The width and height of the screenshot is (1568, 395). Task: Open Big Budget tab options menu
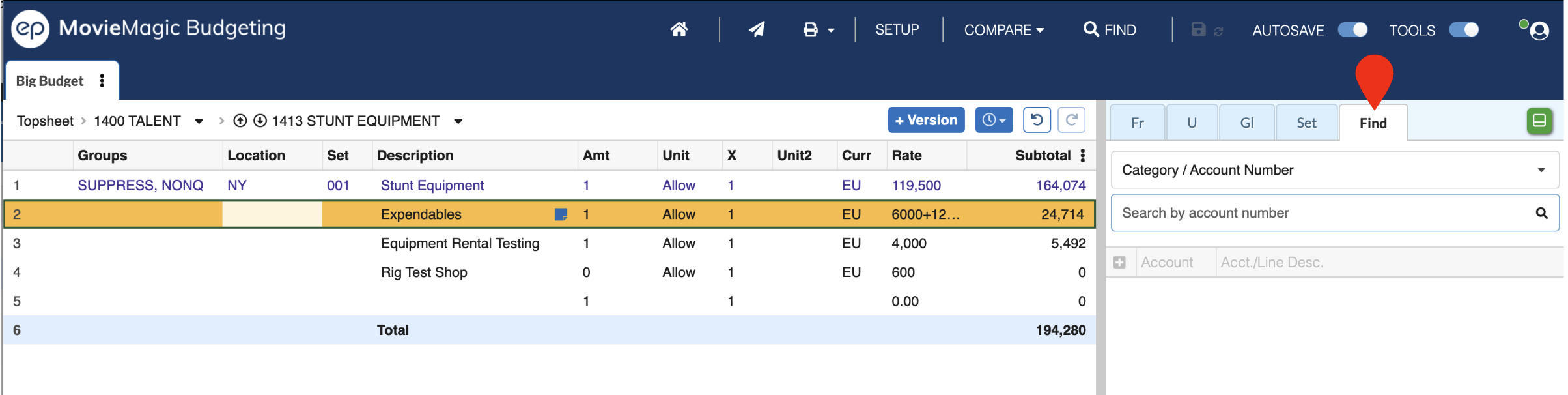(102, 81)
